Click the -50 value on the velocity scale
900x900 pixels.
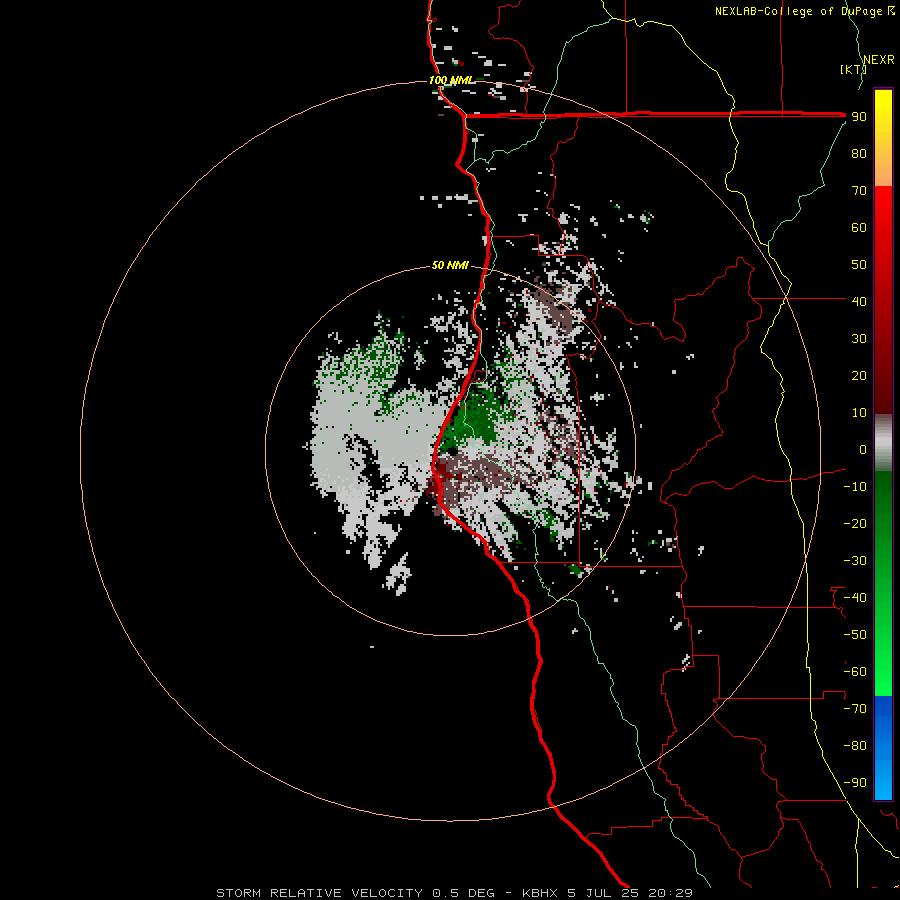[x=855, y=635]
